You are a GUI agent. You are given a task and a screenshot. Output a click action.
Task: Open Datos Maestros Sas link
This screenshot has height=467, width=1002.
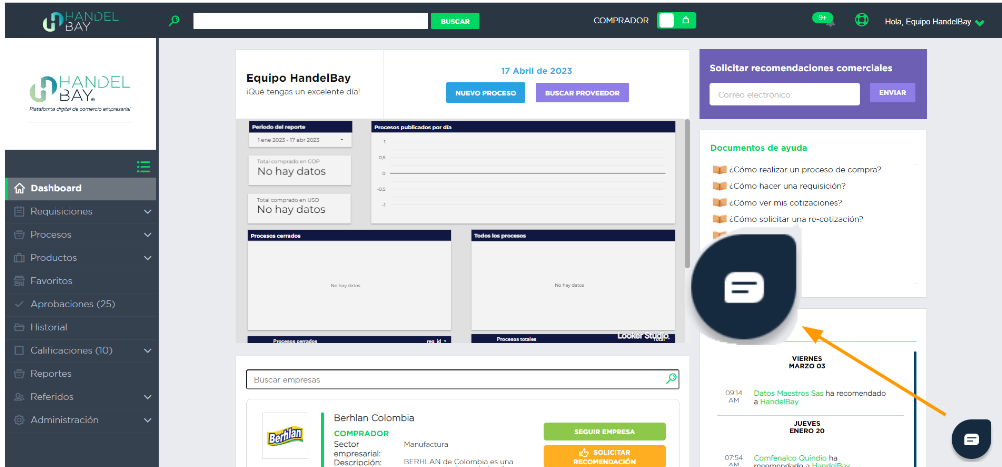click(789, 394)
